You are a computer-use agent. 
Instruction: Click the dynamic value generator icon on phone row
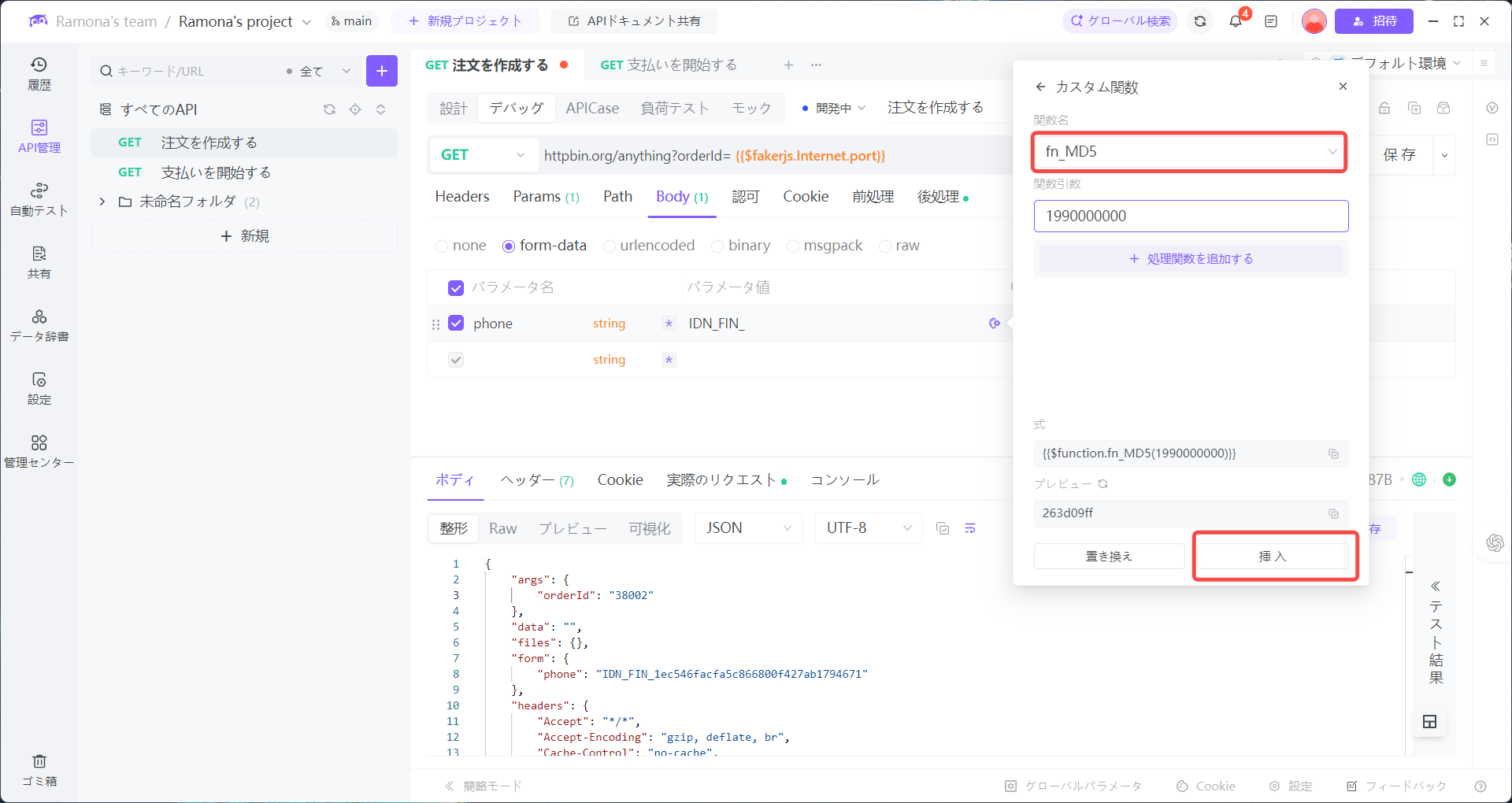(994, 323)
